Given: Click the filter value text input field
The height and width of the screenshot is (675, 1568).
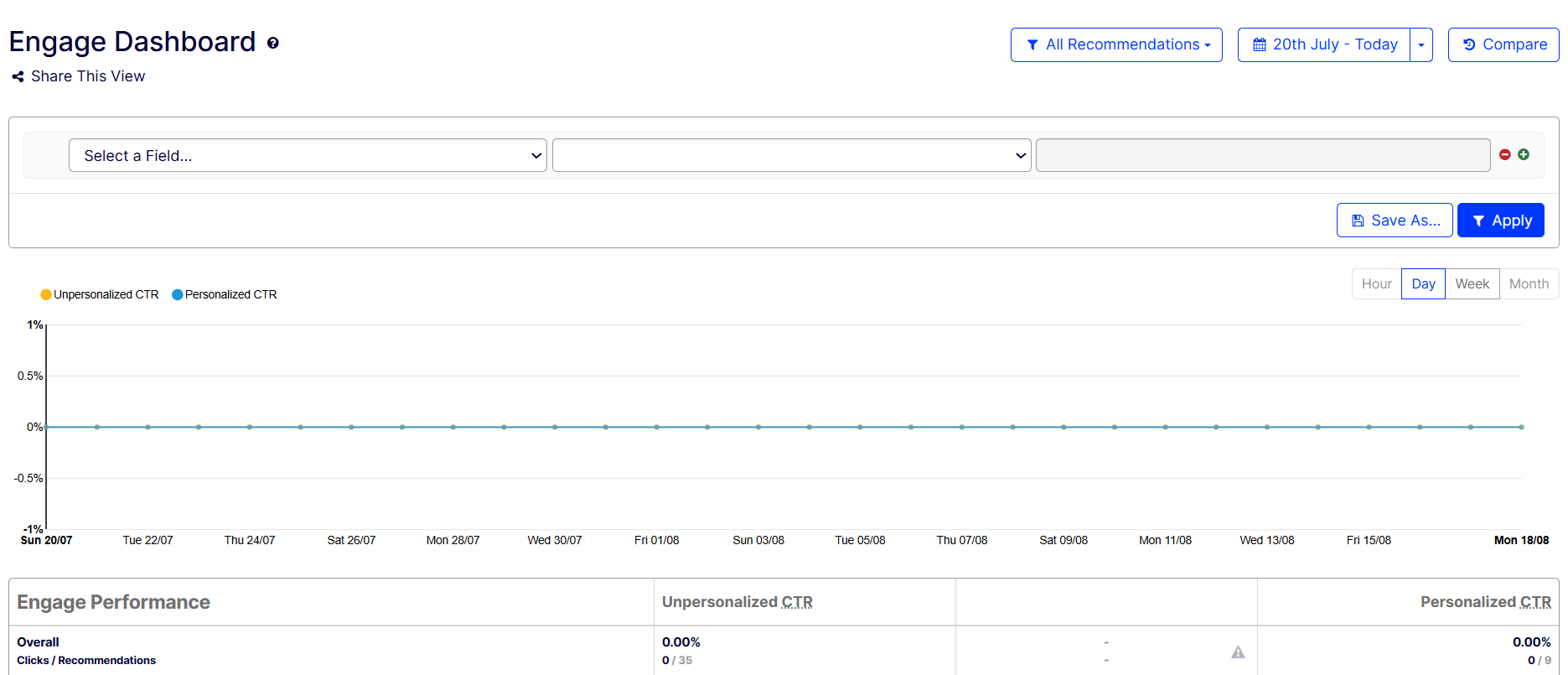Looking at the screenshot, I should (1262, 155).
